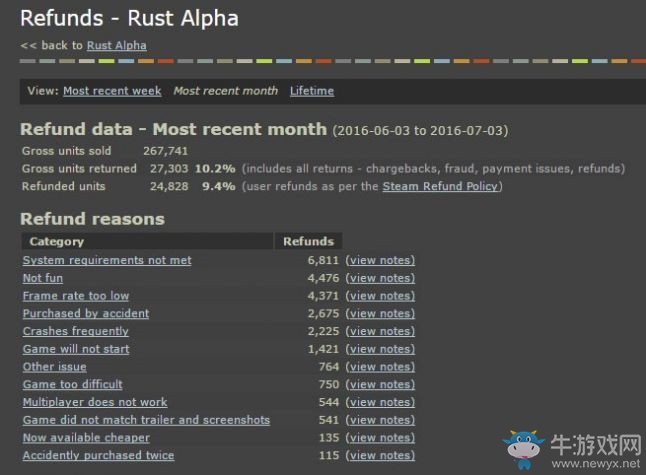This screenshot has width=646, height=475.
Task: Switch view to Most recent week
Action: (x=112, y=91)
